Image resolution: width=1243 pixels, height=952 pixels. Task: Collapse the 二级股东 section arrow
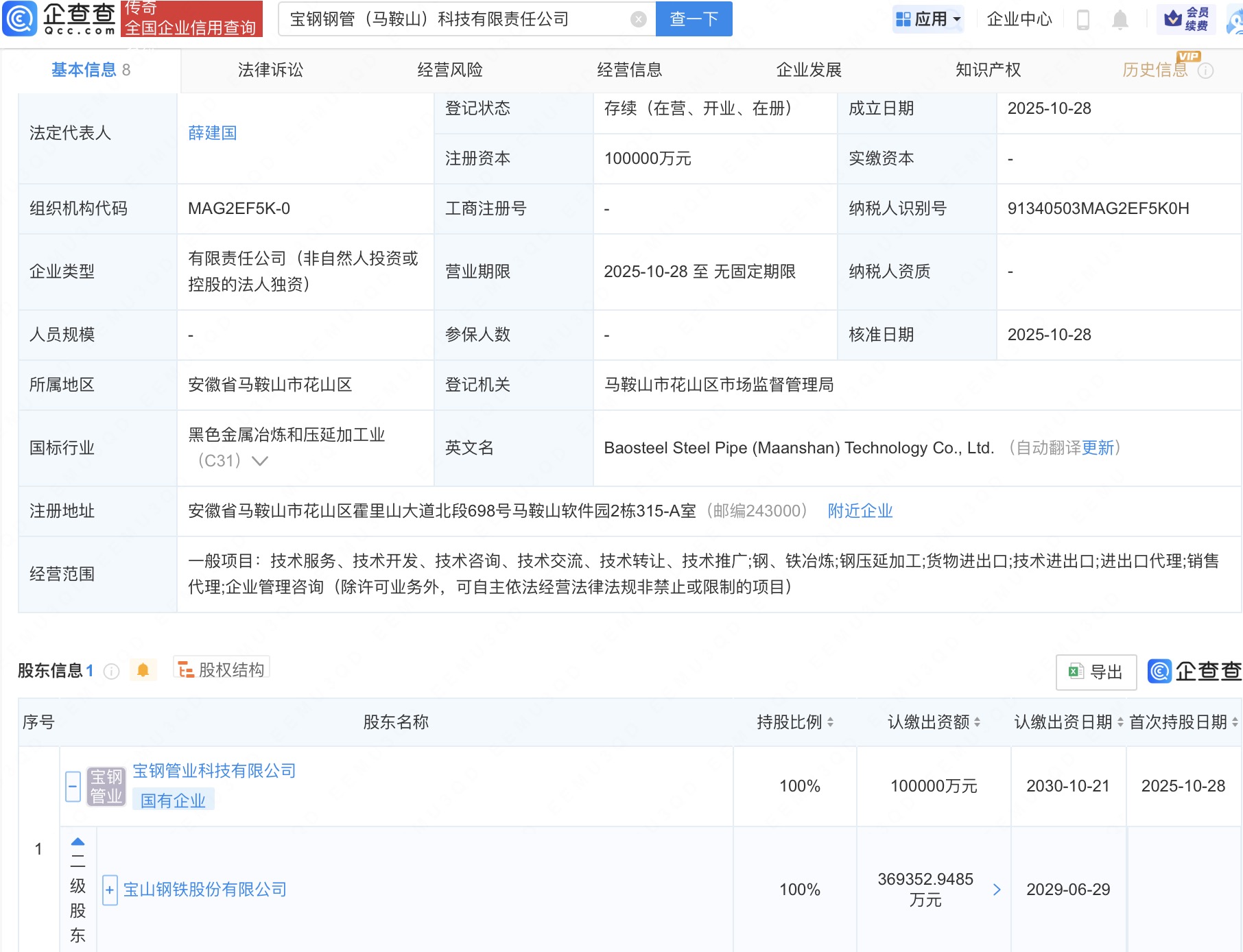(78, 842)
